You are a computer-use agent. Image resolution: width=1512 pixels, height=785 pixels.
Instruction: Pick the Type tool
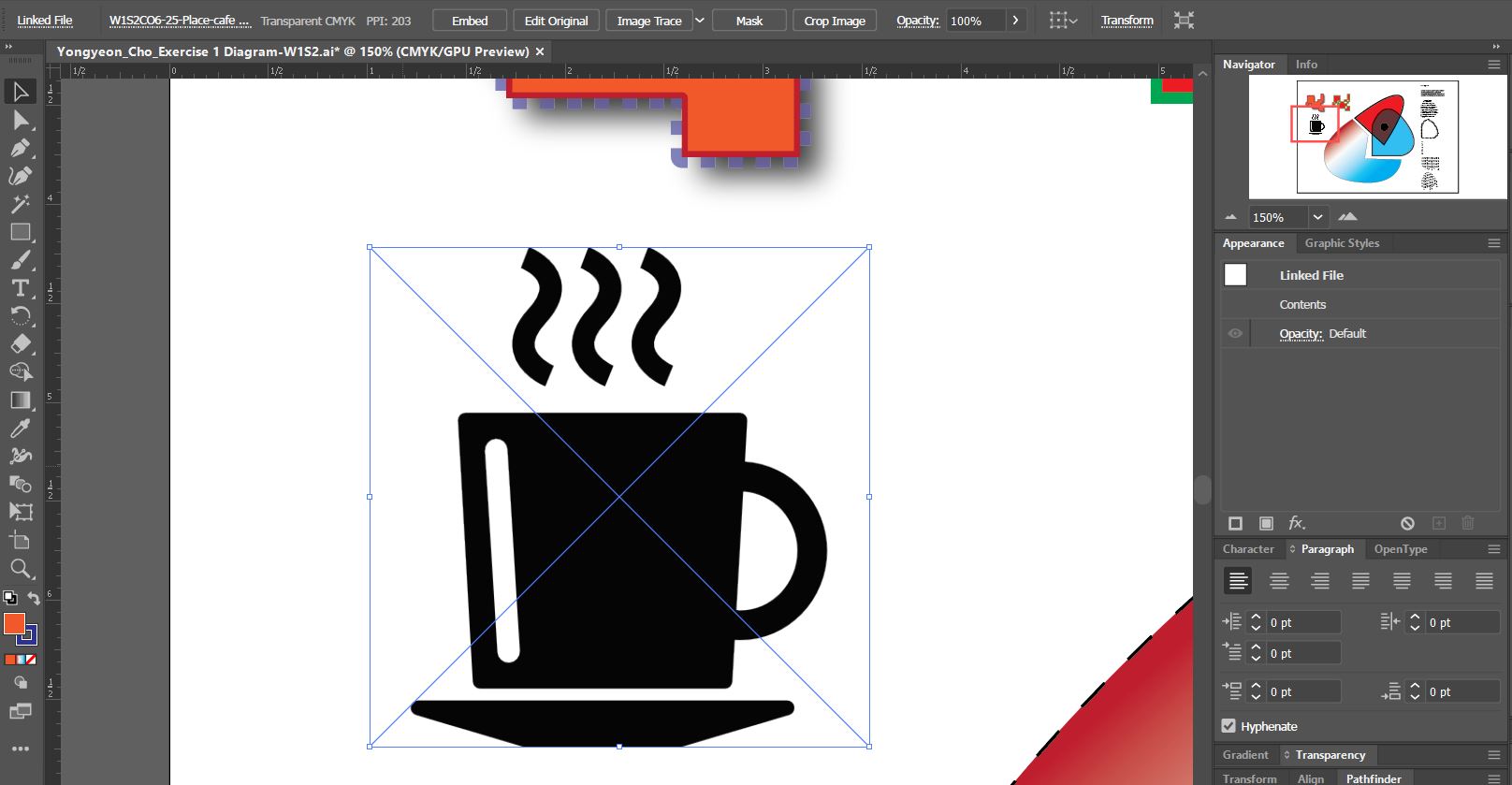pos(20,288)
